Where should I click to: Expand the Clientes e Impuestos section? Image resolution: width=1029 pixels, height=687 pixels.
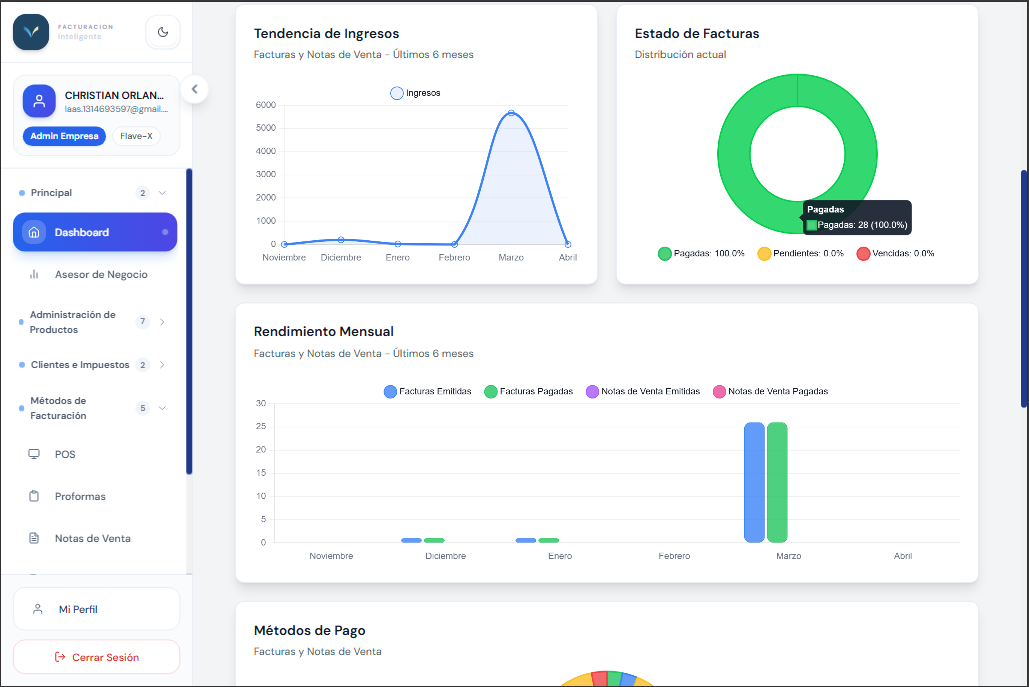tap(162, 365)
